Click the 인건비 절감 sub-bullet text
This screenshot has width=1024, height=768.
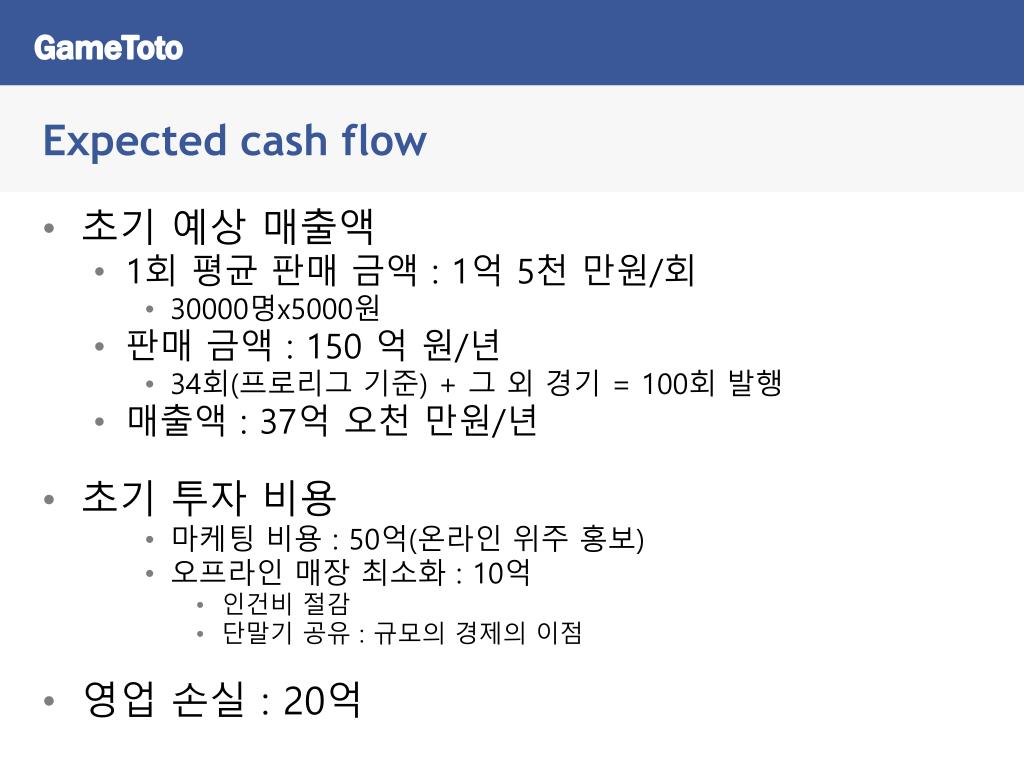(286, 604)
